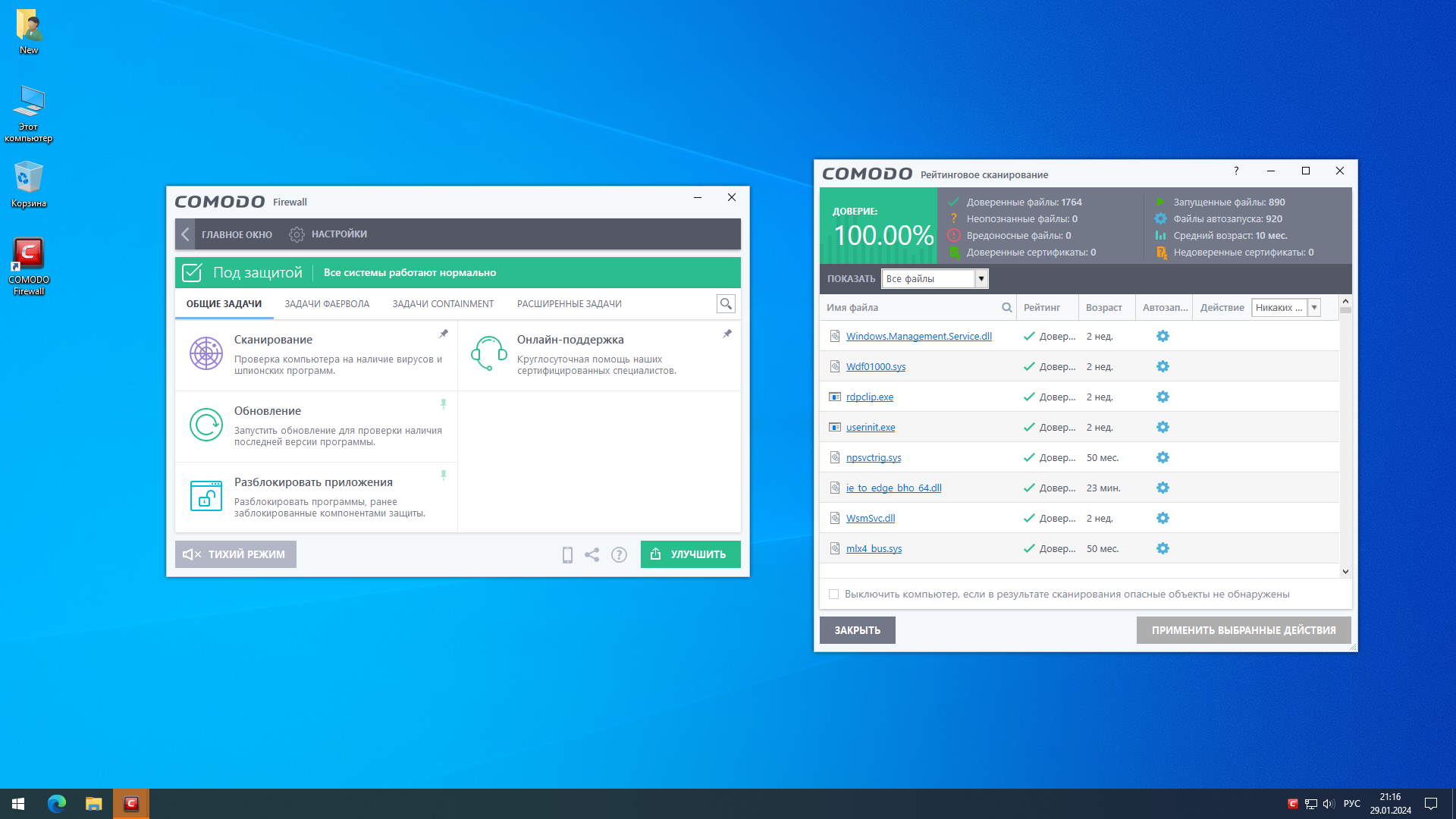The image size is (1456, 819).
Task: Click the Update circular arrow icon
Action: tap(206, 425)
